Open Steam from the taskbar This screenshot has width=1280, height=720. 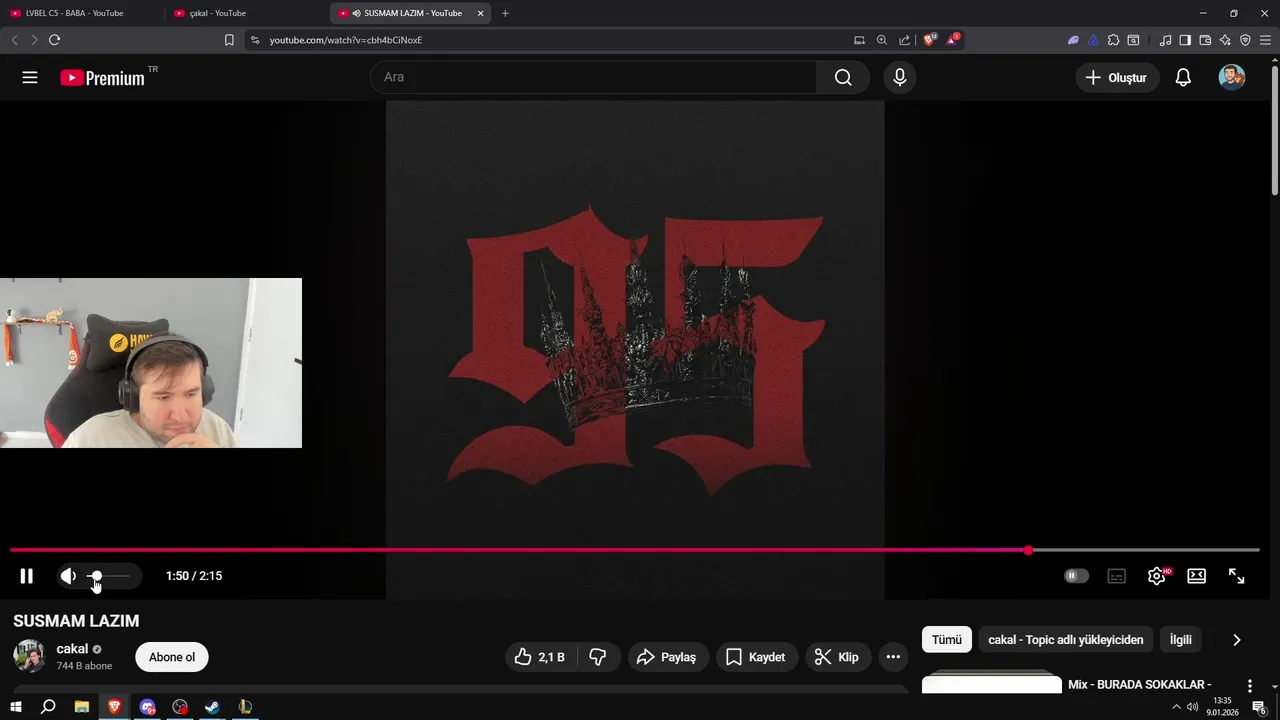coord(212,707)
